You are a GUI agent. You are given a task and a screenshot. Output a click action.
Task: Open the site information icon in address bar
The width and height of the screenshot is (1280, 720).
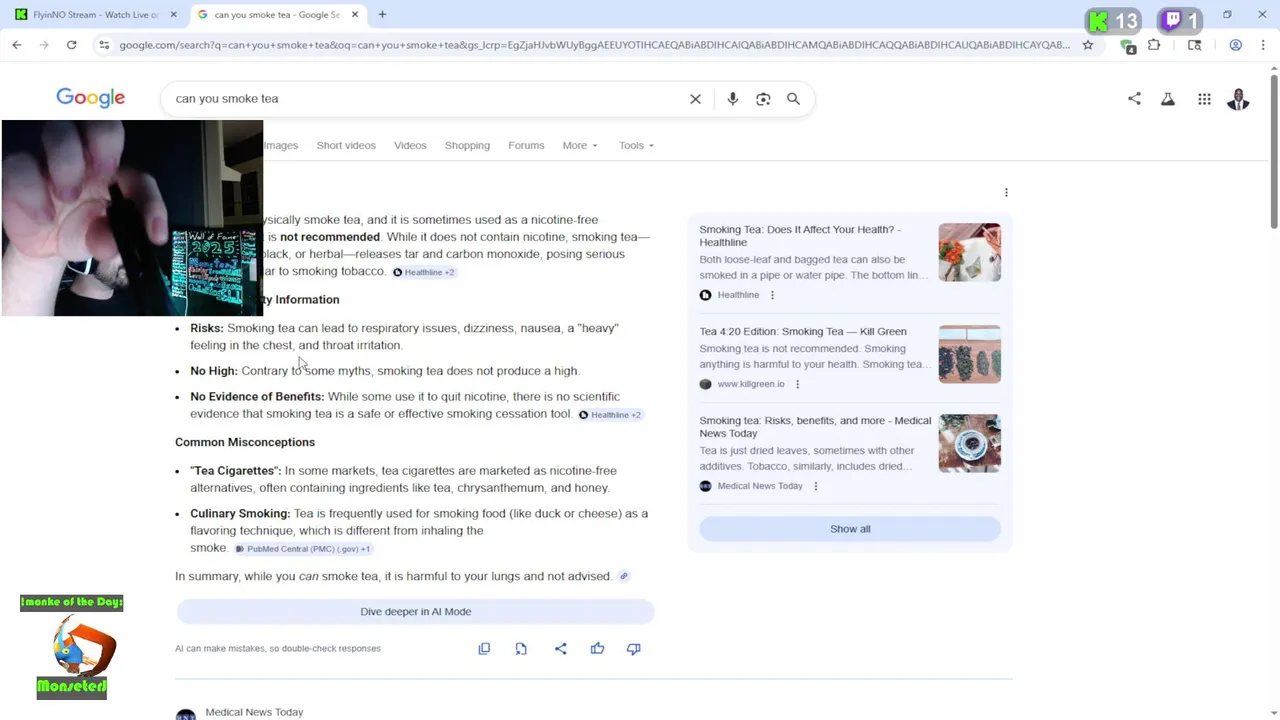[x=104, y=45]
